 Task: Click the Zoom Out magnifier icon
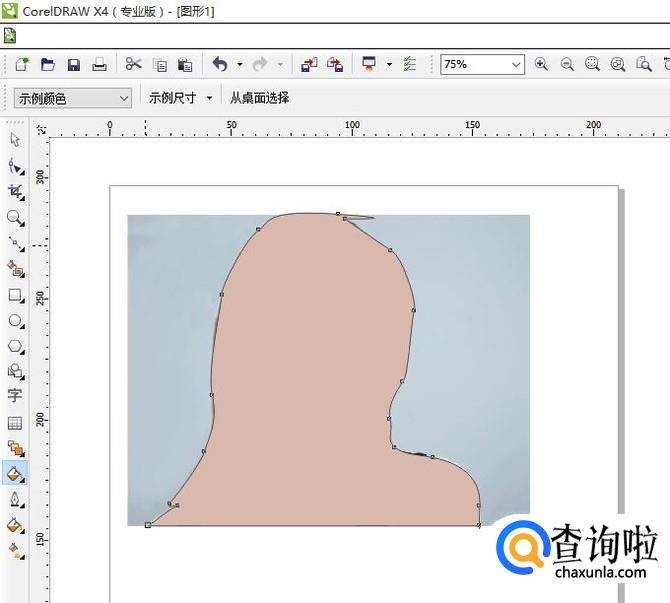tap(567, 65)
